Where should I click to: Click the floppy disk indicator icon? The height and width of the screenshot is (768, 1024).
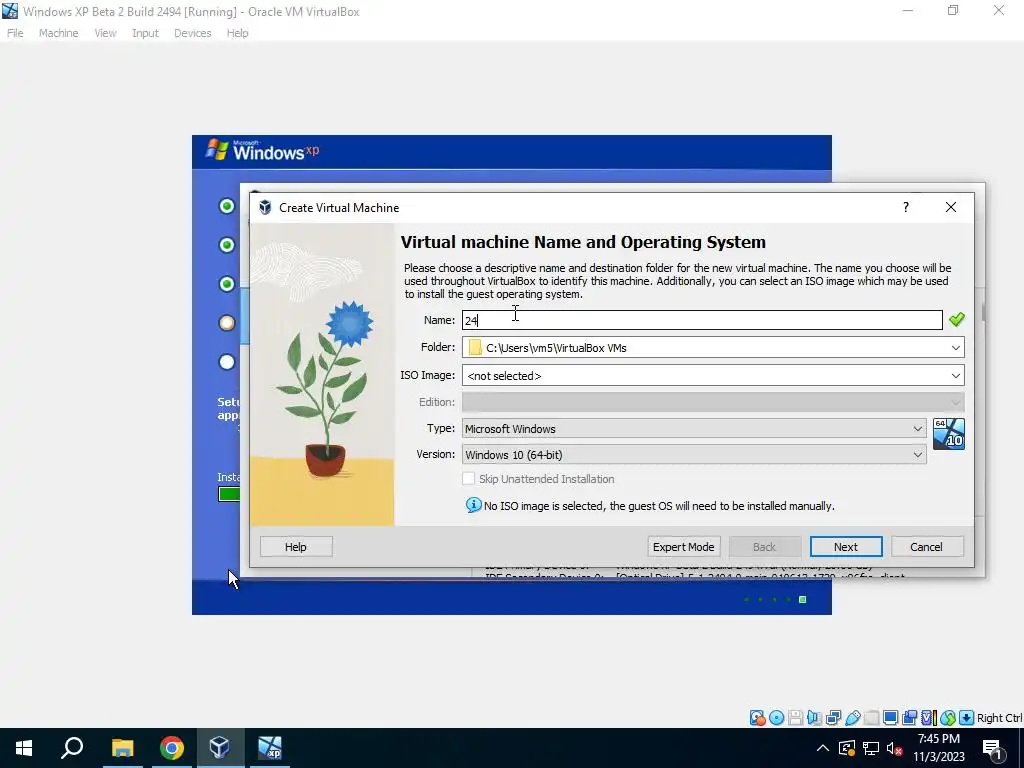(x=795, y=718)
